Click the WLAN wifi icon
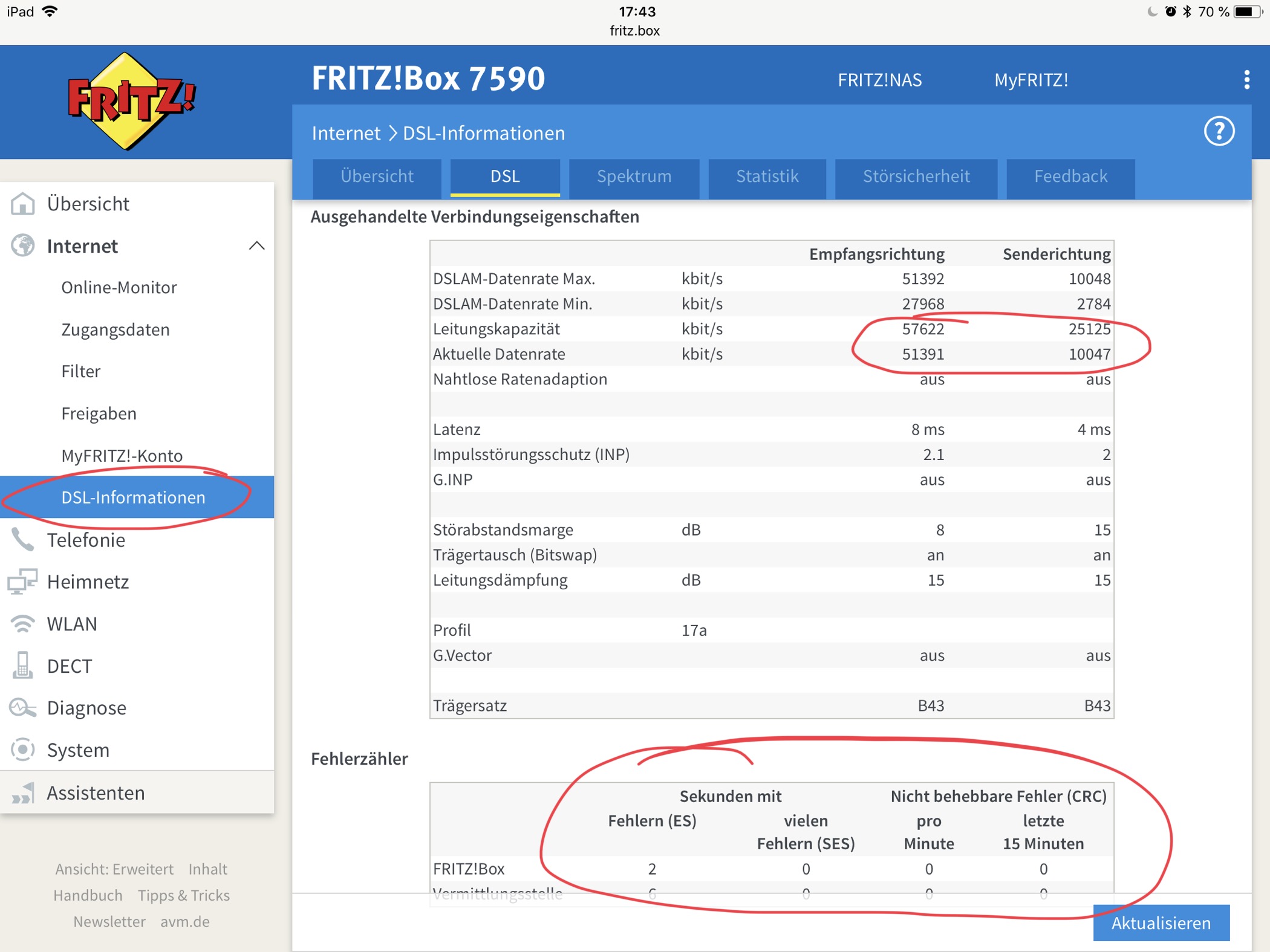Viewport: 1270px width, 952px height. (23, 623)
